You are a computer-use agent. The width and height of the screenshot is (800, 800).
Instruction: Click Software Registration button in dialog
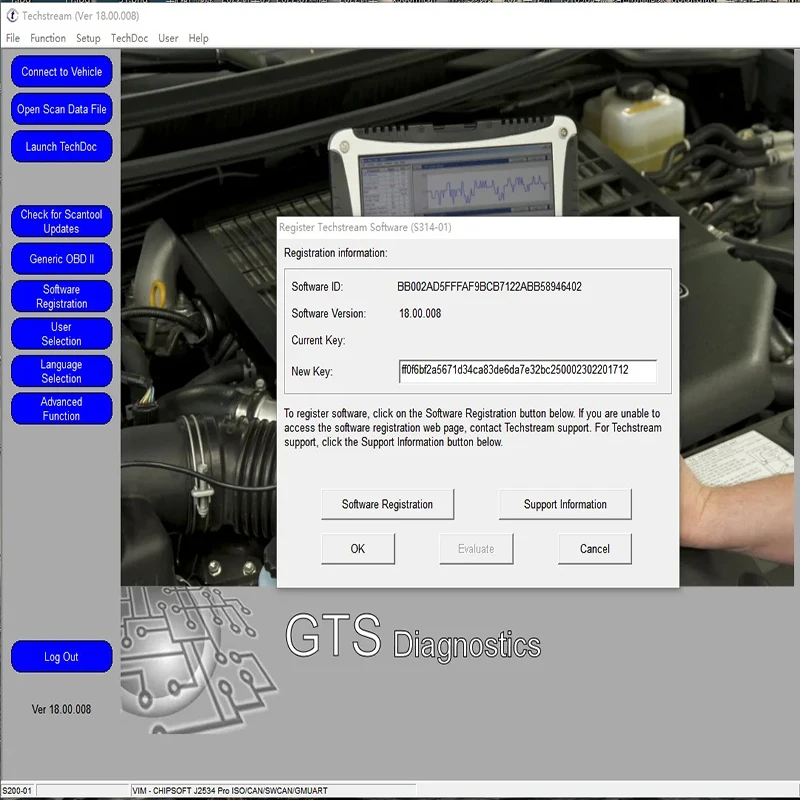[x=387, y=504]
